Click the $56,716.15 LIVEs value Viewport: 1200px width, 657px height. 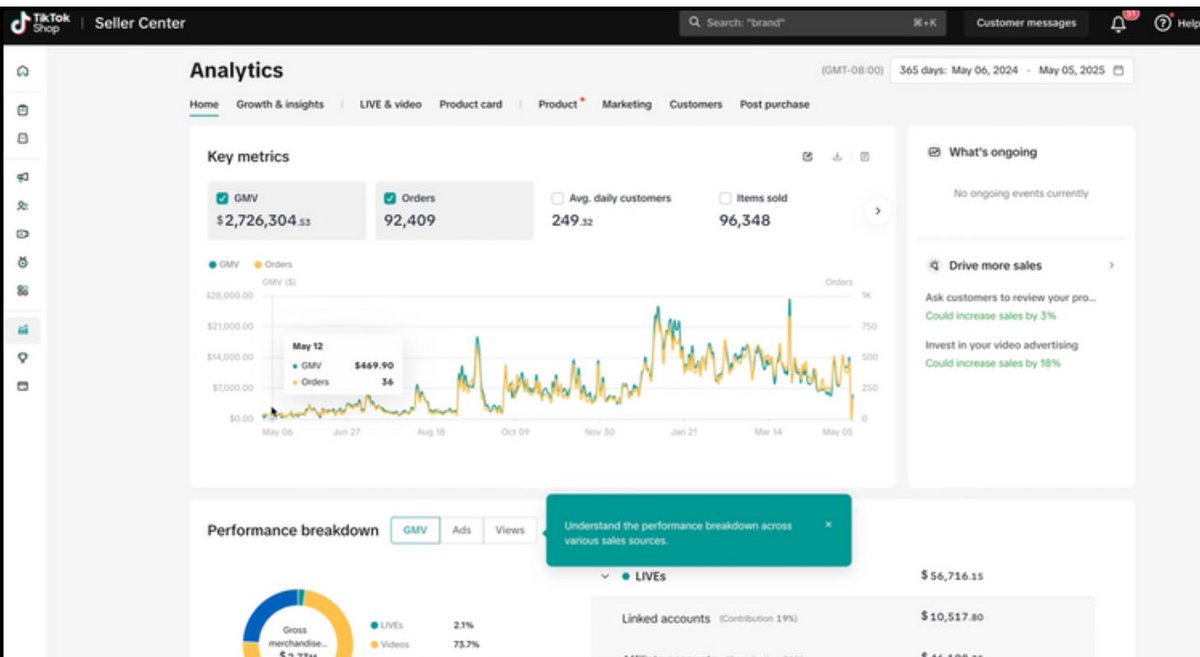(952, 576)
